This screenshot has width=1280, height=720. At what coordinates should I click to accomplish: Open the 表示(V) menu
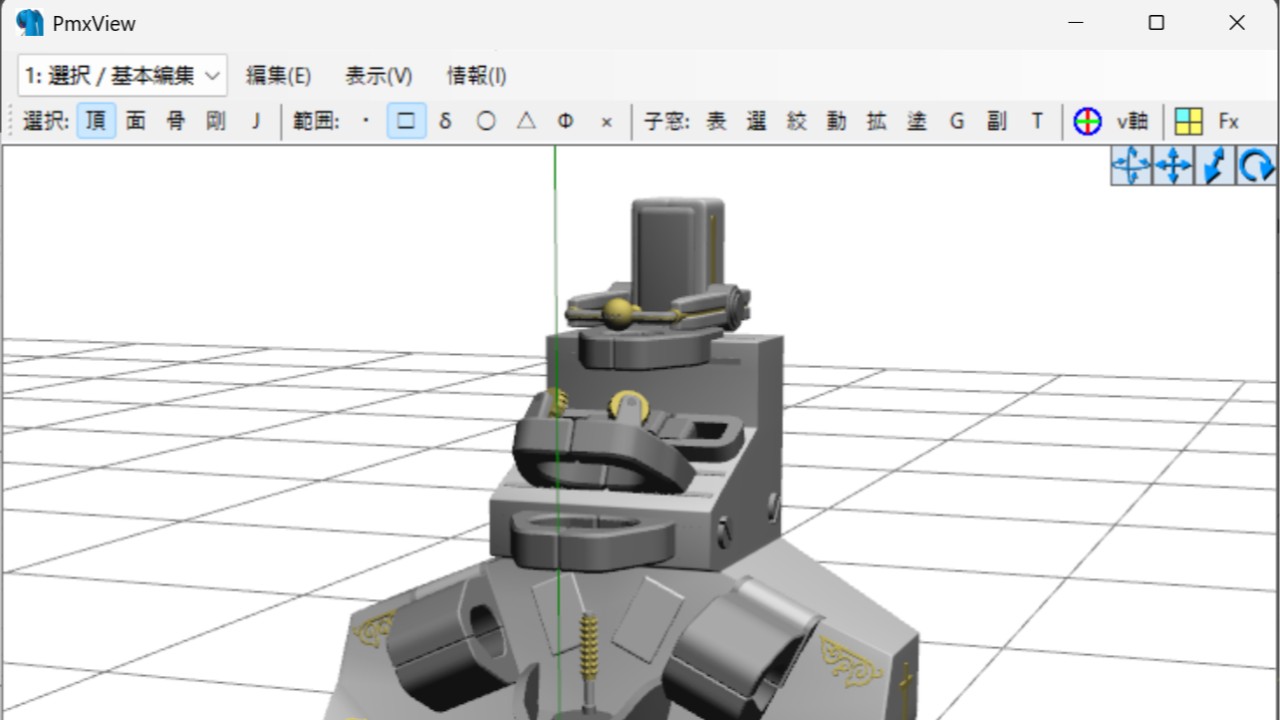[378, 75]
